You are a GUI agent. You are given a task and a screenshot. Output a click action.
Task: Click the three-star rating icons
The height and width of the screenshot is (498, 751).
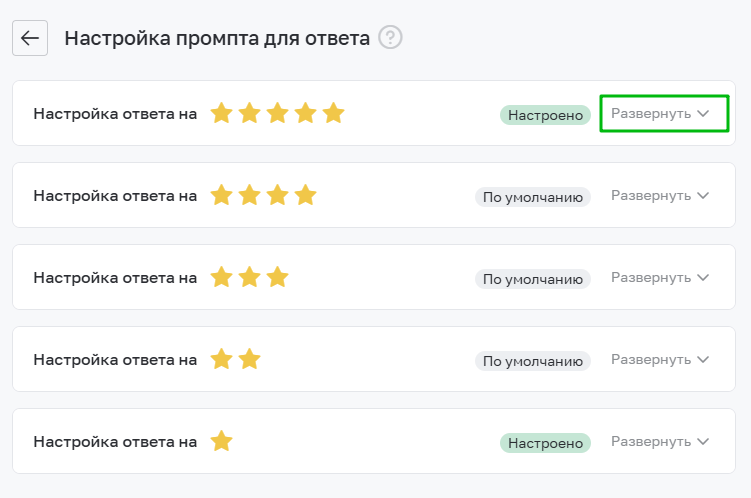tap(249, 277)
